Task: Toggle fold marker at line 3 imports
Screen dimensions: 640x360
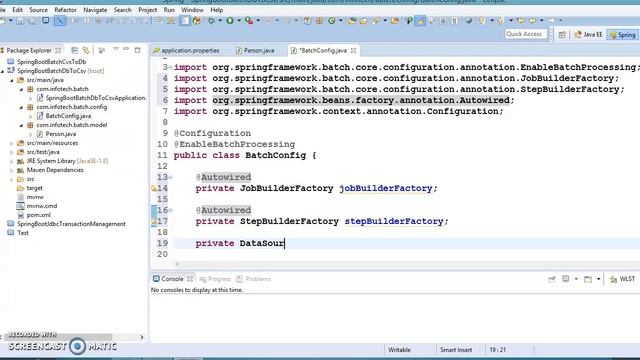Action: tap(170, 67)
